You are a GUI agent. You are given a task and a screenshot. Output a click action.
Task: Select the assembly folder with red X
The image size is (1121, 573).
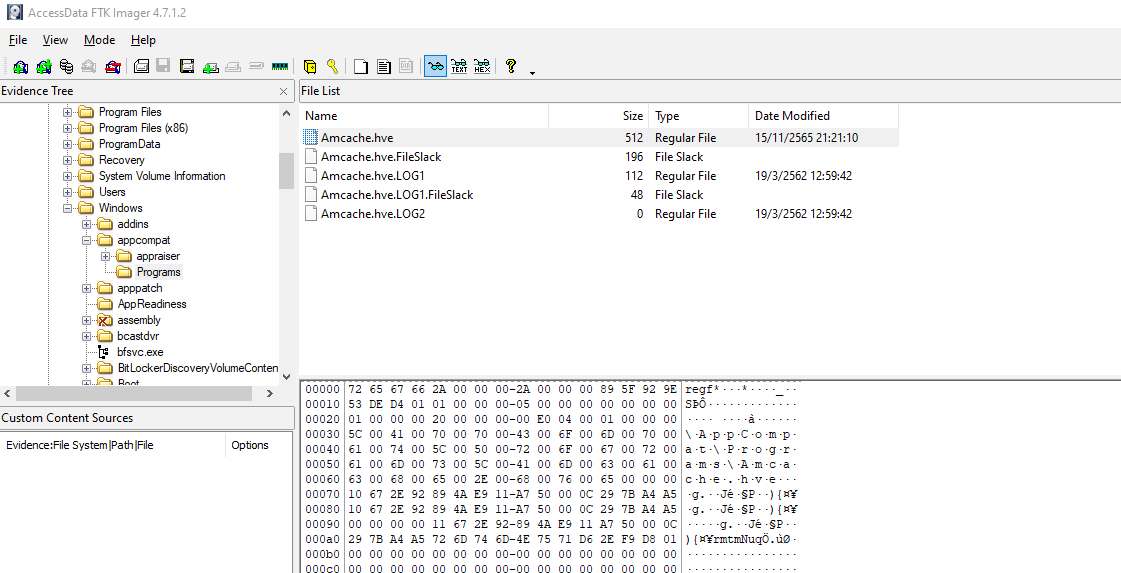pyautogui.click(x=139, y=320)
